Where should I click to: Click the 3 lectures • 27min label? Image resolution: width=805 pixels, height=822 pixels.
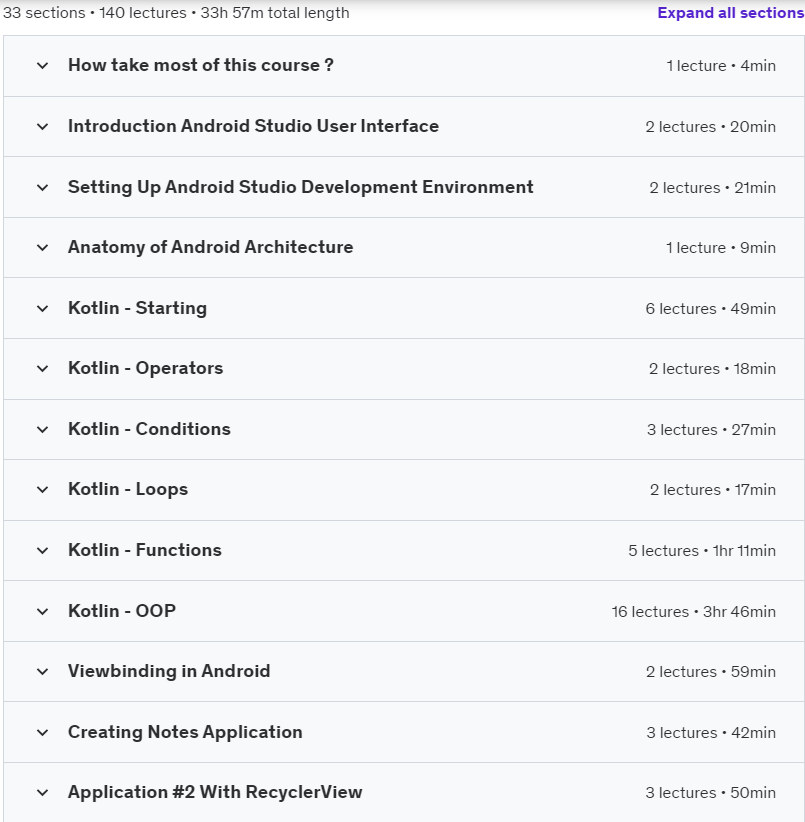711,430
